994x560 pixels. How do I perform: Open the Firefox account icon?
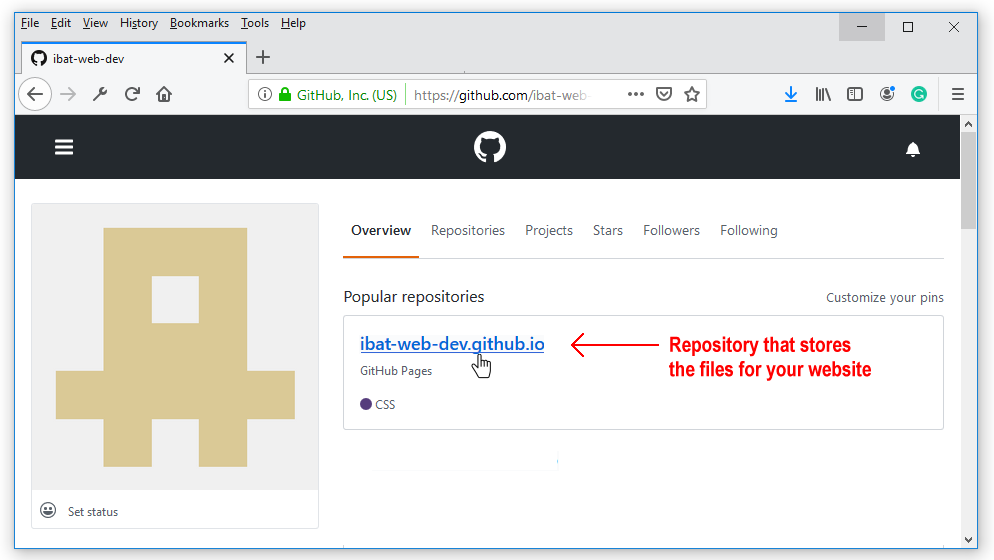(x=887, y=94)
